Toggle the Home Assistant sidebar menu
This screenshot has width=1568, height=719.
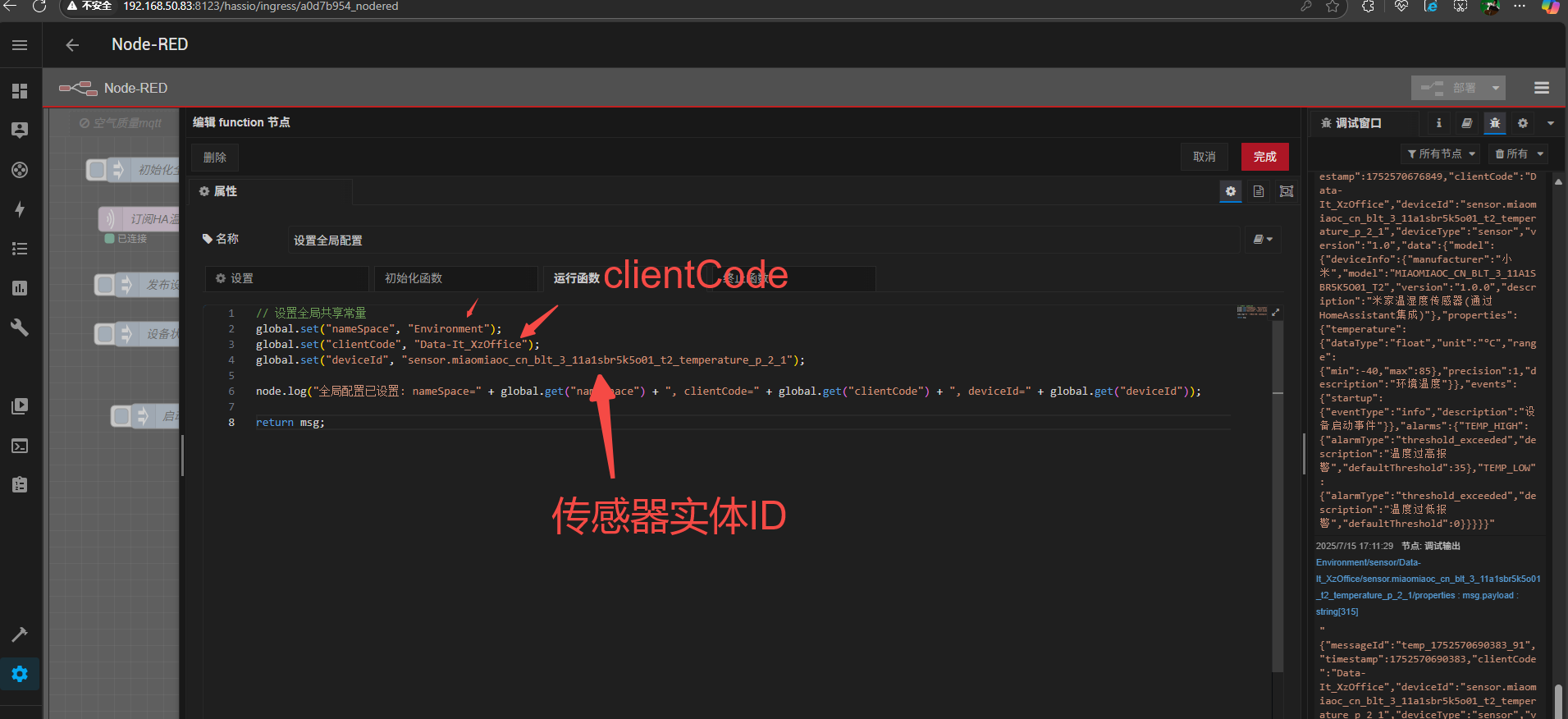[20, 45]
